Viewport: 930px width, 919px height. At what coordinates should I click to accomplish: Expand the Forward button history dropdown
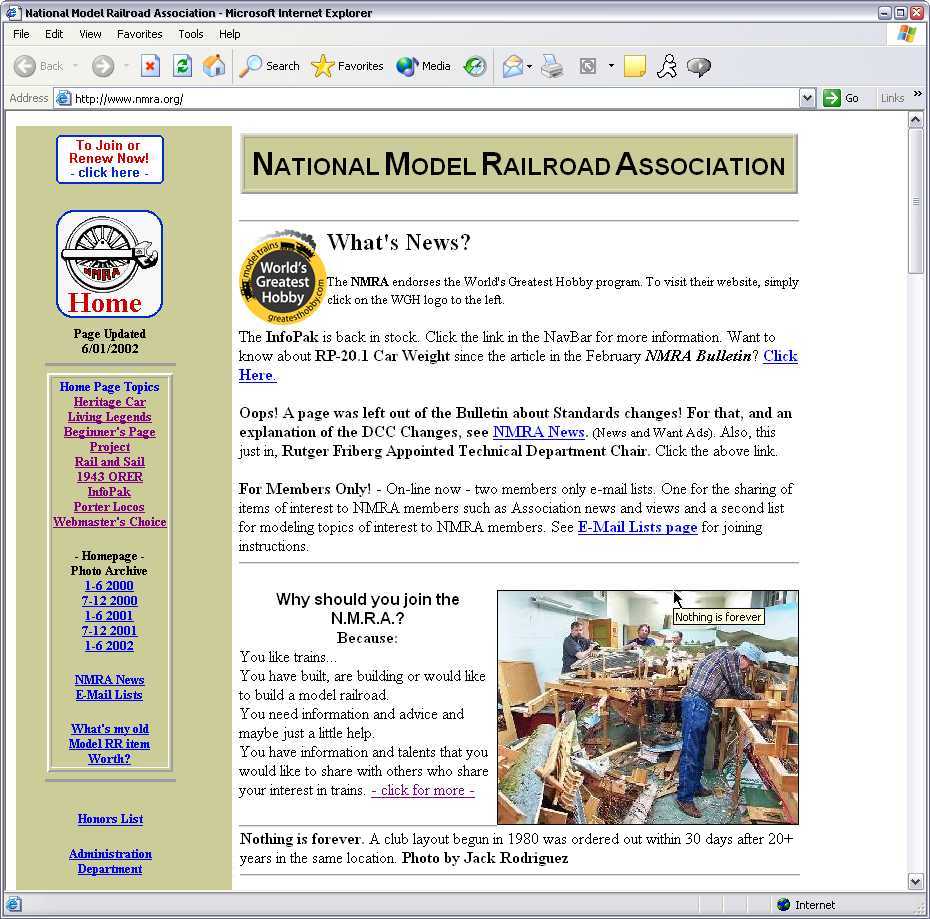[126, 66]
